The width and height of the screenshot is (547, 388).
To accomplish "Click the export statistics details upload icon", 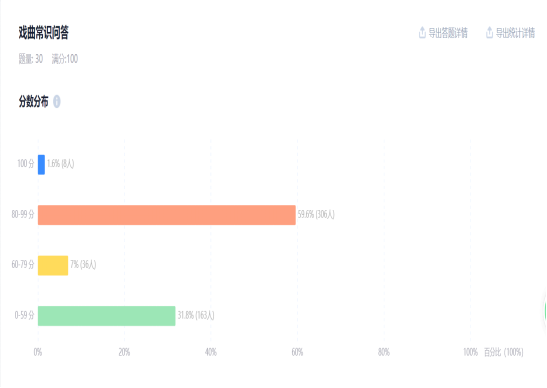I will [x=489, y=32].
